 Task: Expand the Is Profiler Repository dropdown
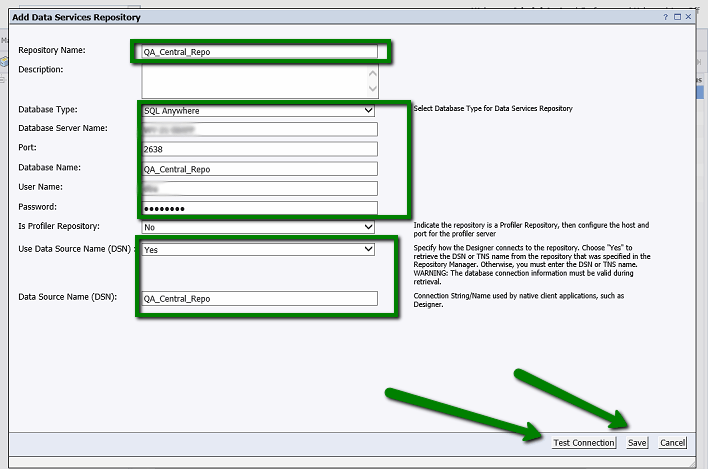(259, 227)
